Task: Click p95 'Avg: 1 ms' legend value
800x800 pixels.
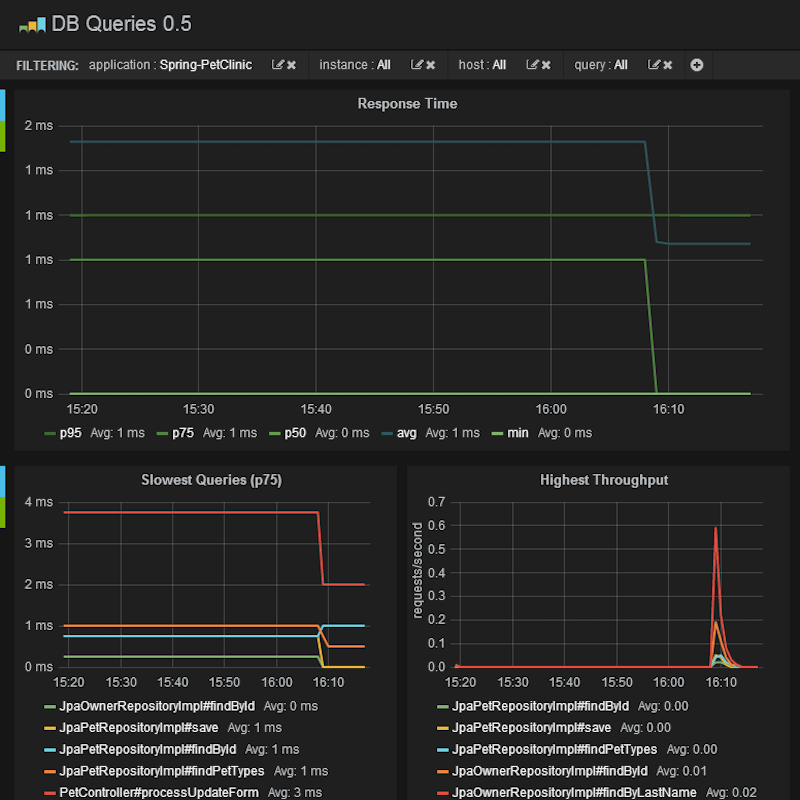Action: point(117,433)
